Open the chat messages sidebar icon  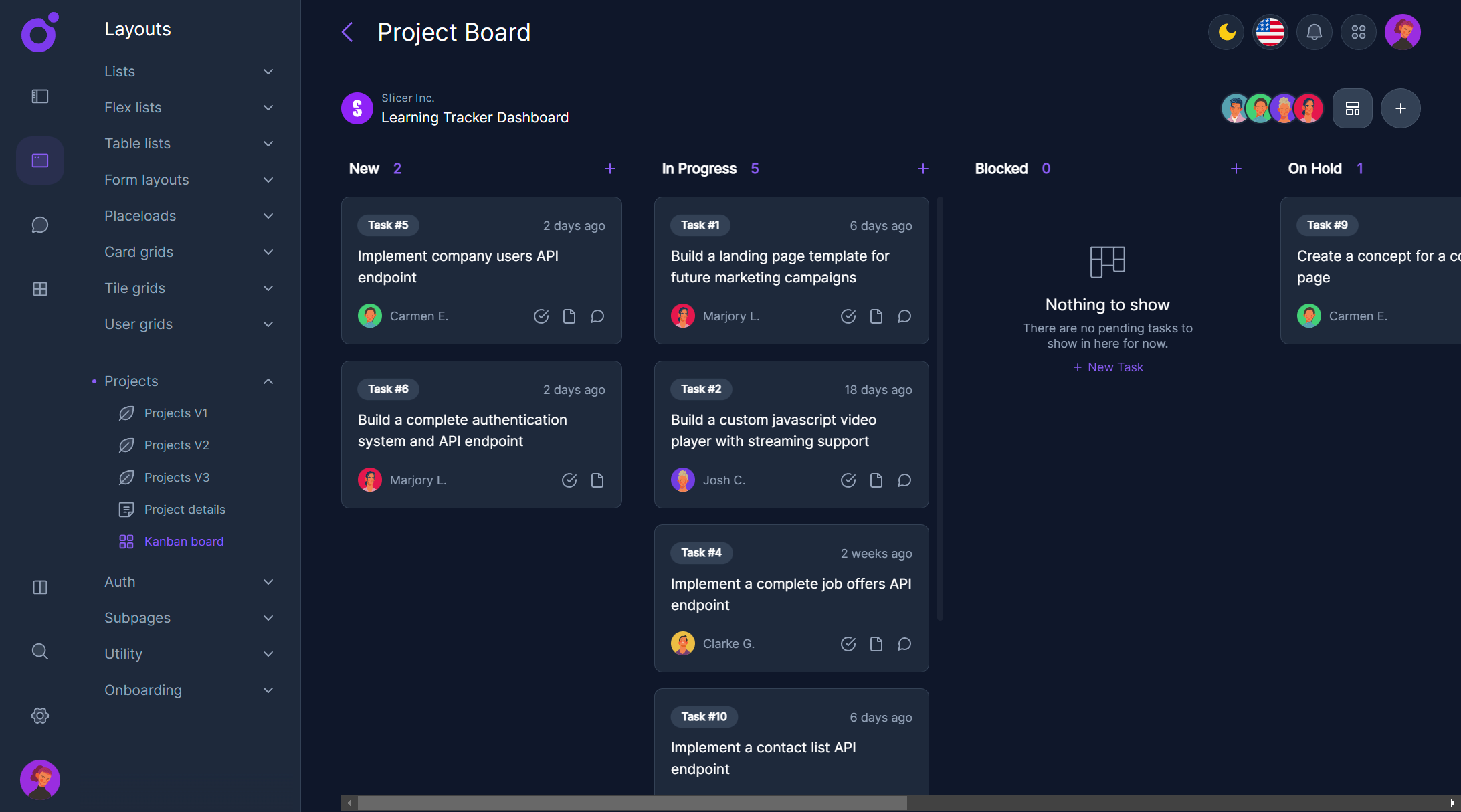pyautogui.click(x=39, y=225)
